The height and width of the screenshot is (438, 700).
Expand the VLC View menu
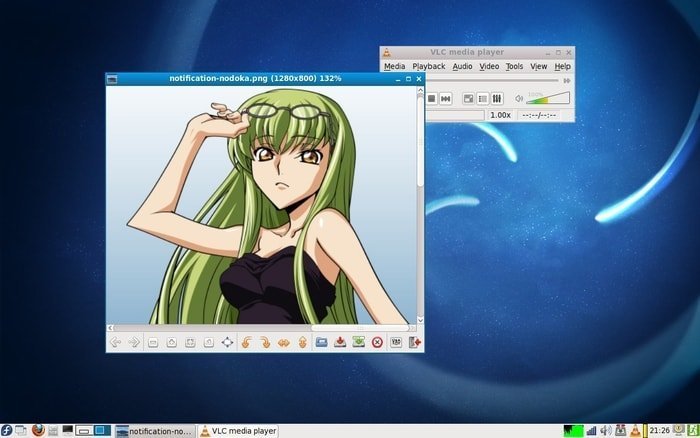point(538,67)
